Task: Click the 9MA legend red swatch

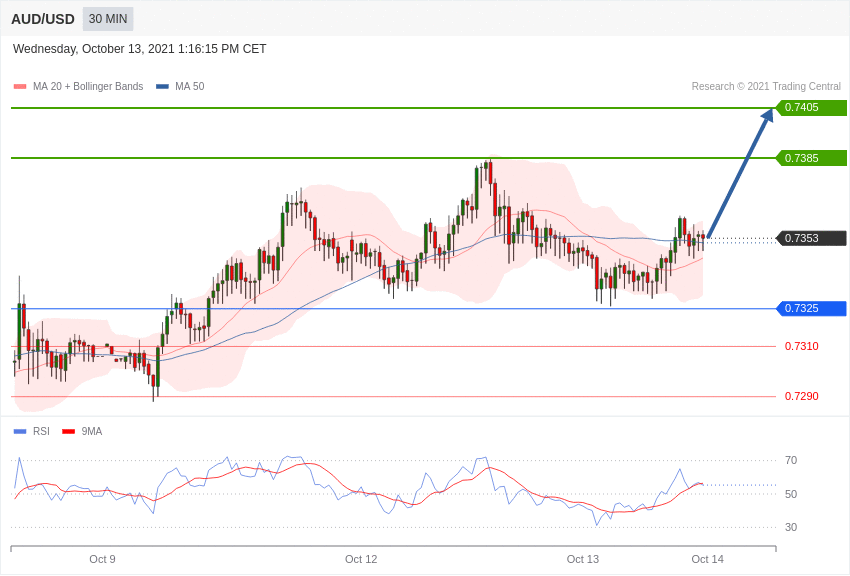Action: pos(69,431)
